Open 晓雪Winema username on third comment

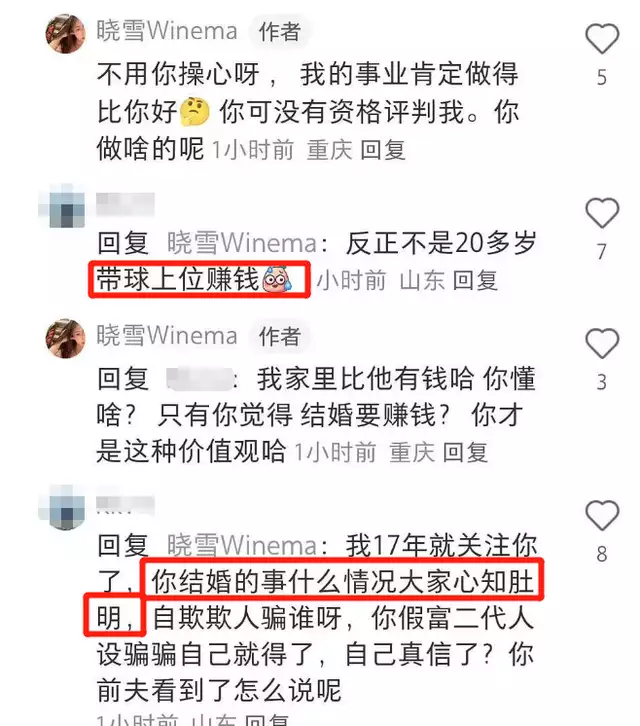pyautogui.click(x=167, y=336)
